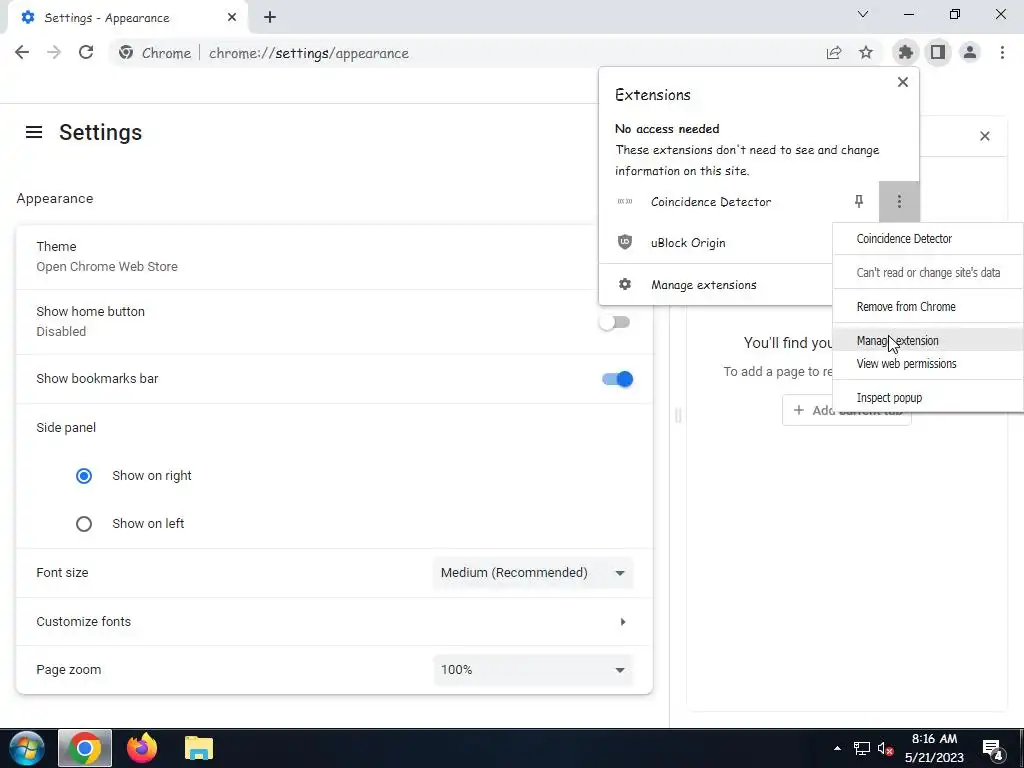Select Show on right radio button
Screen dimensions: 1024x768
pyautogui.click(x=84, y=476)
